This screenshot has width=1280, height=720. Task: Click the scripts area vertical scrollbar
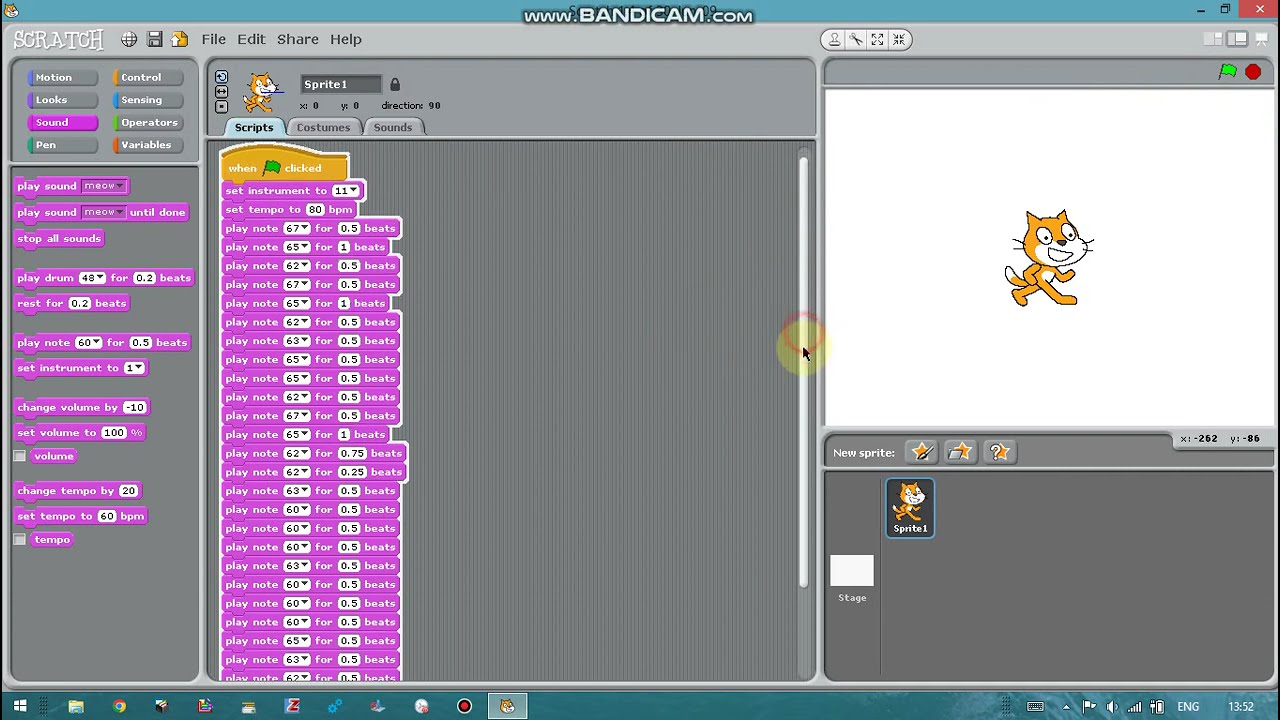click(x=803, y=372)
